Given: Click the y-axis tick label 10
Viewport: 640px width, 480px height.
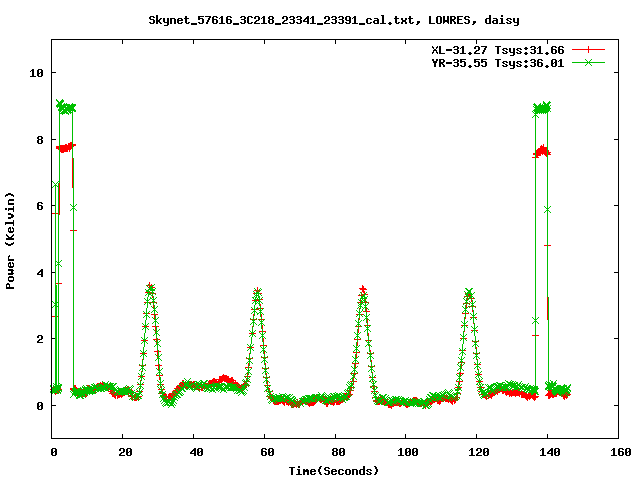Looking at the screenshot, I should [x=36, y=73].
